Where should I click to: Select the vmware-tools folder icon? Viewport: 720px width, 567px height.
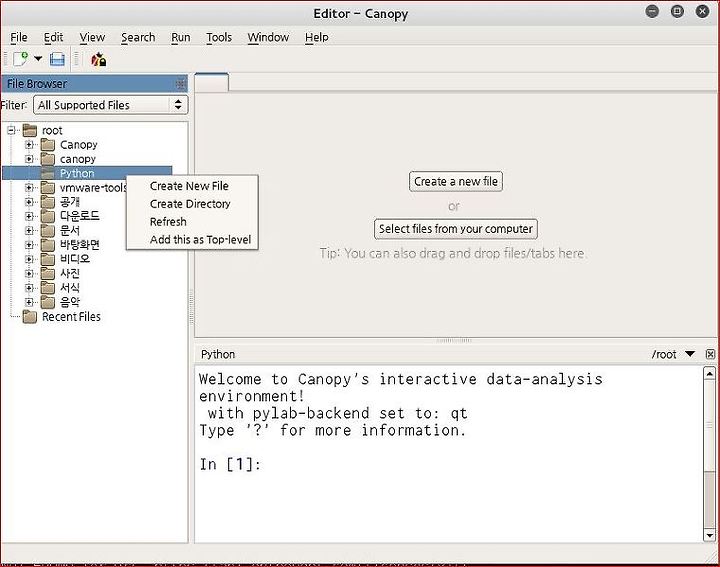tap(48, 188)
